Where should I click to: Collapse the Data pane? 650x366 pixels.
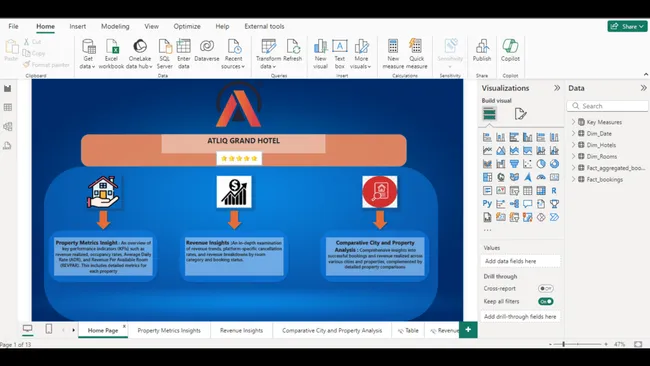(643, 88)
